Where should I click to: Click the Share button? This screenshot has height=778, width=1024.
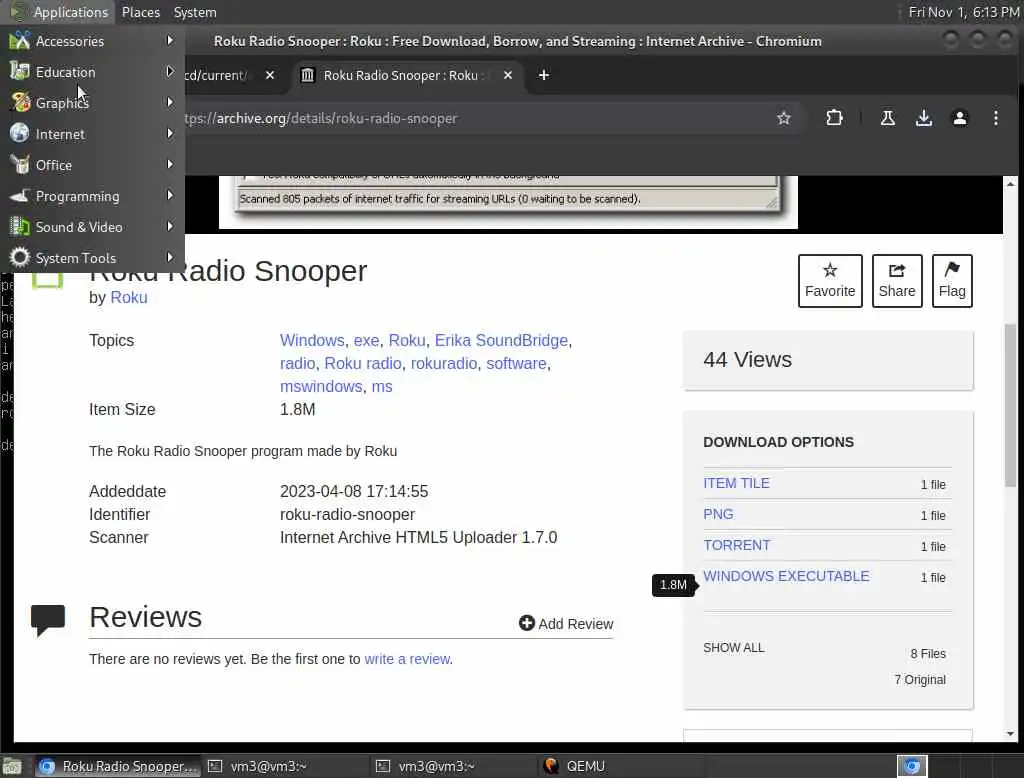897,281
